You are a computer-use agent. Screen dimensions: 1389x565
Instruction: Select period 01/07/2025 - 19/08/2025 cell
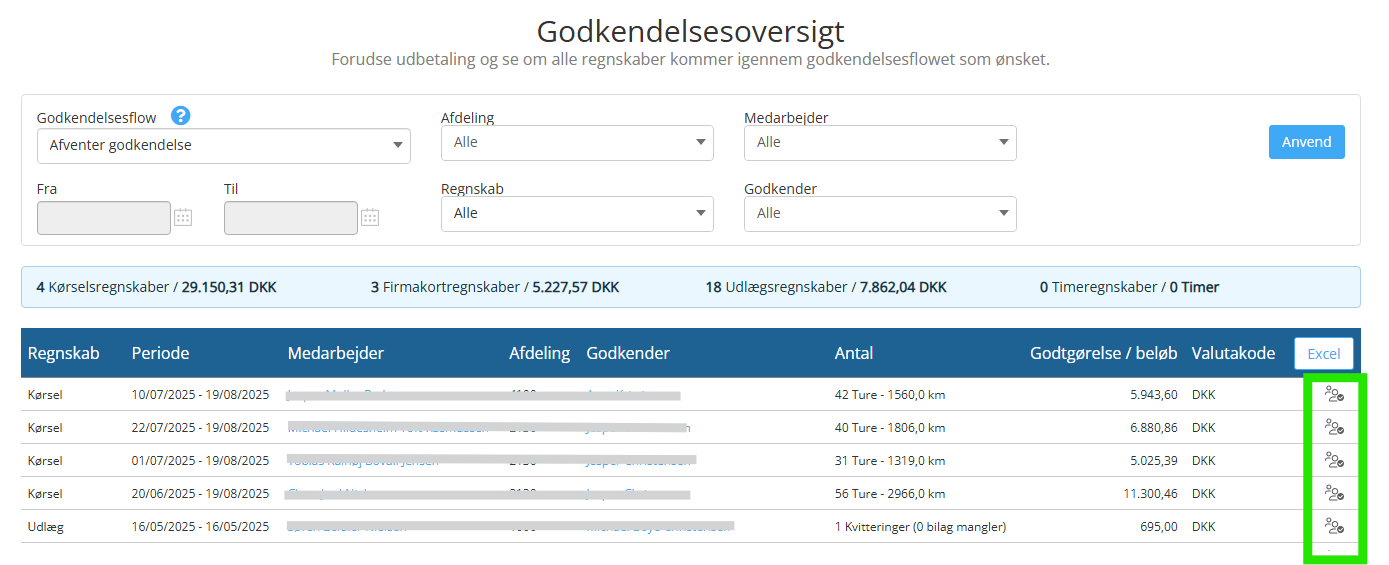coord(201,461)
